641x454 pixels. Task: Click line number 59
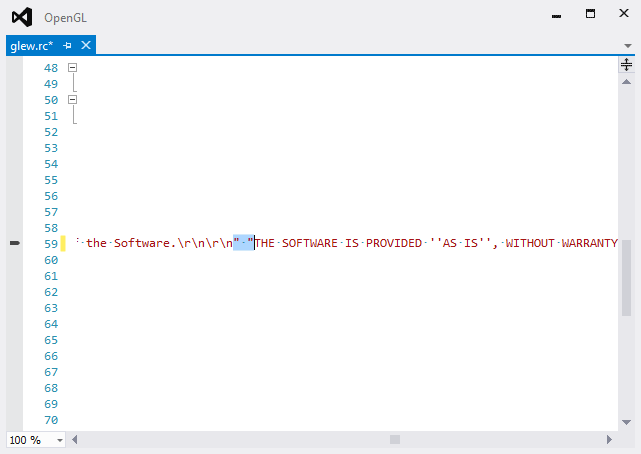pyautogui.click(x=51, y=244)
